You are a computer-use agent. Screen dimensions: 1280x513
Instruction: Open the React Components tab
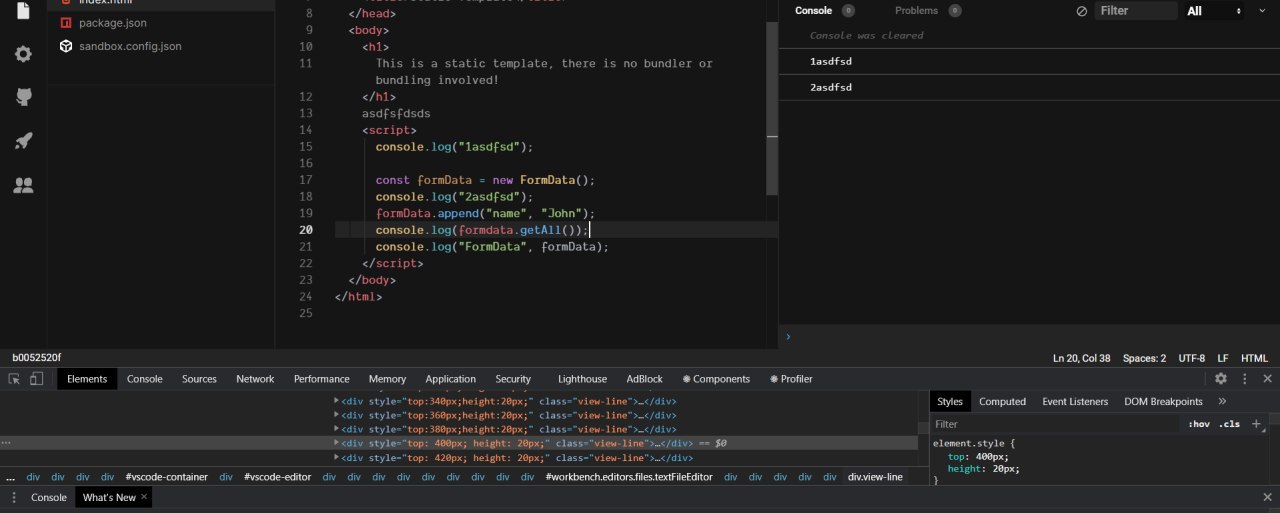coord(716,379)
